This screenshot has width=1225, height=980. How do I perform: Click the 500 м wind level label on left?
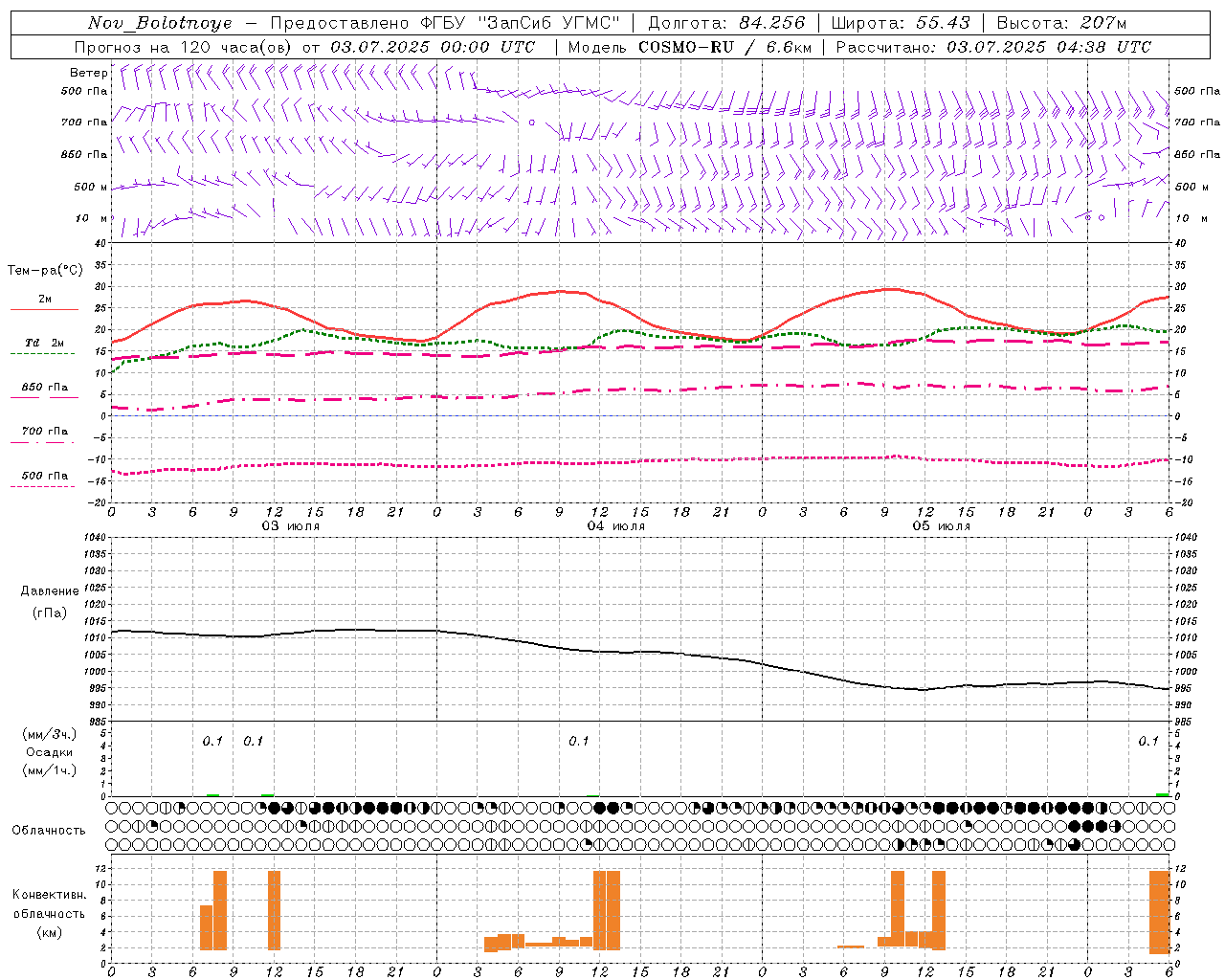click(91, 187)
